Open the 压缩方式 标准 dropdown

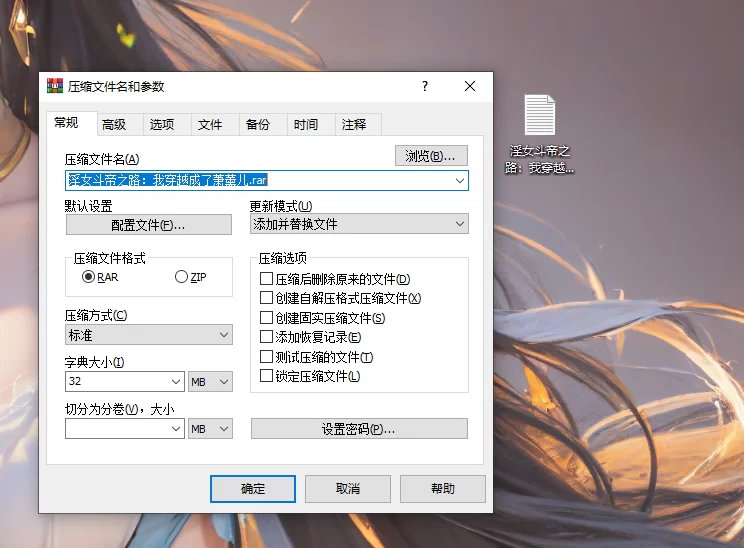pos(149,334)
